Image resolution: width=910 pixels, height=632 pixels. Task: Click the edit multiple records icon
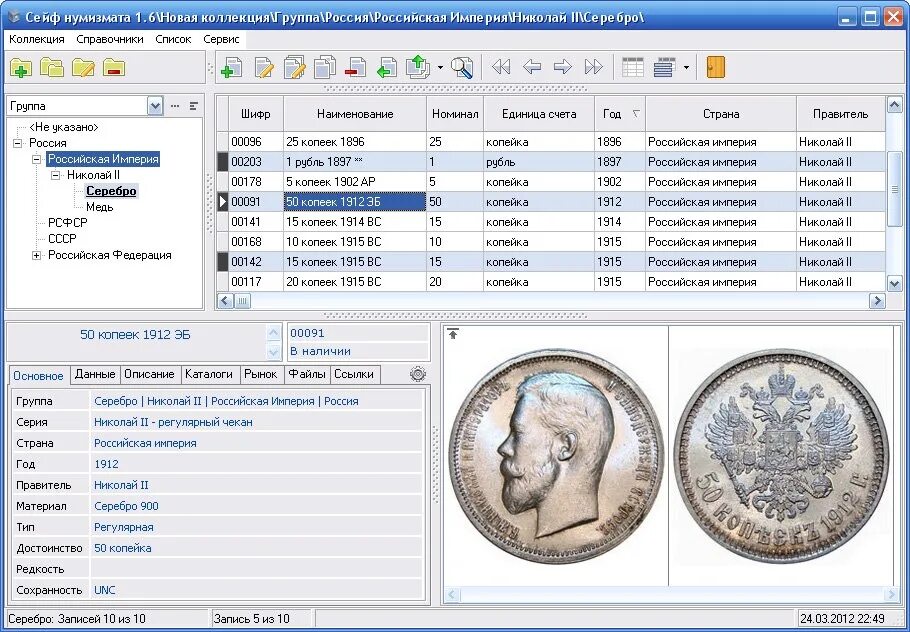[x=294, y=67]
